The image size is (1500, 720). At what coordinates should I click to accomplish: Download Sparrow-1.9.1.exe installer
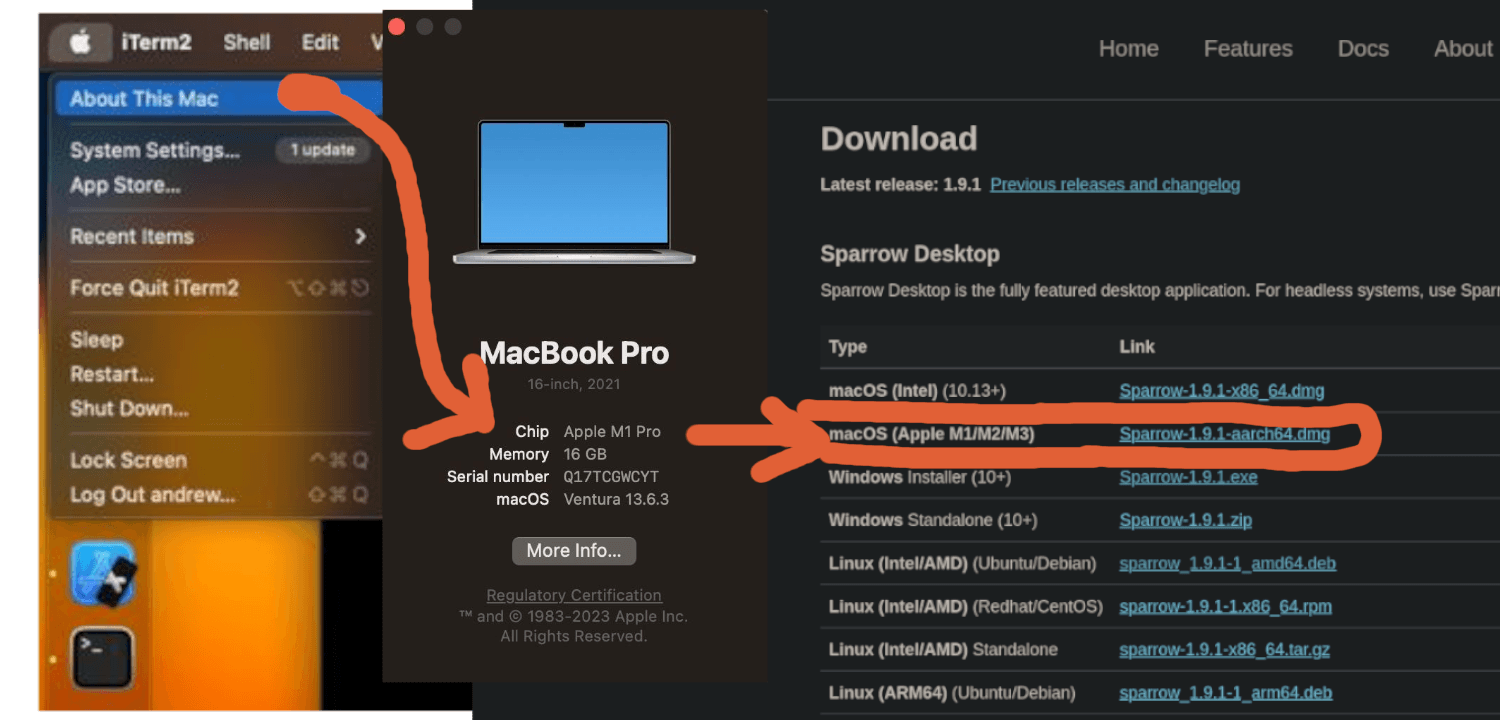tap(1189, 477)
